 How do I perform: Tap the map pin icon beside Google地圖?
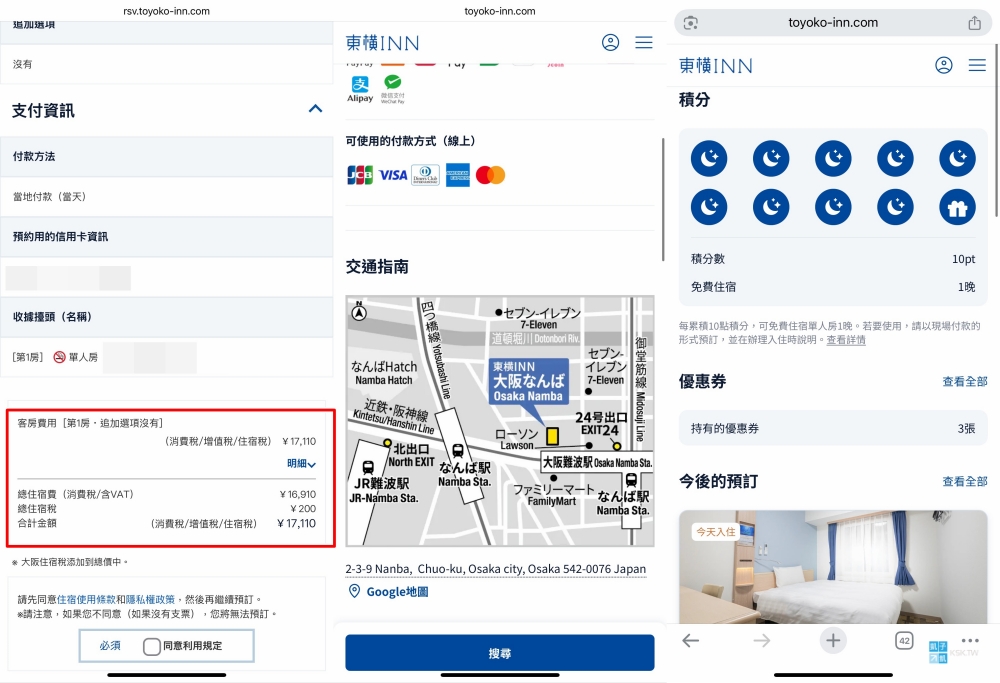[x=354, y=591]
